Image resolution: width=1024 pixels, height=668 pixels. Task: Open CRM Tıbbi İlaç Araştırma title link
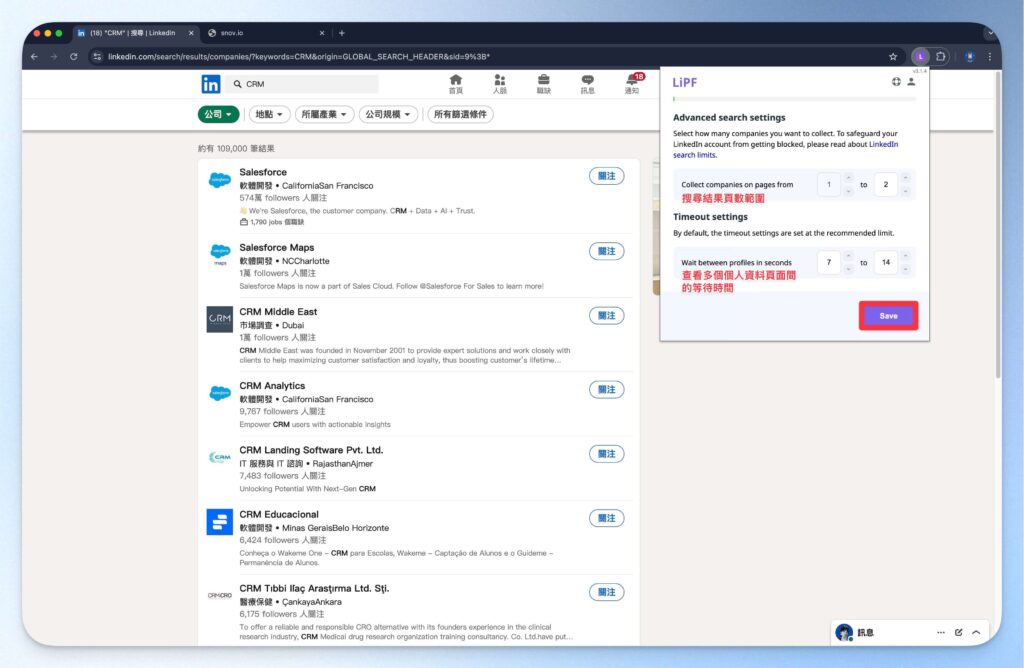pyautogui.click(x=314, y=588)
